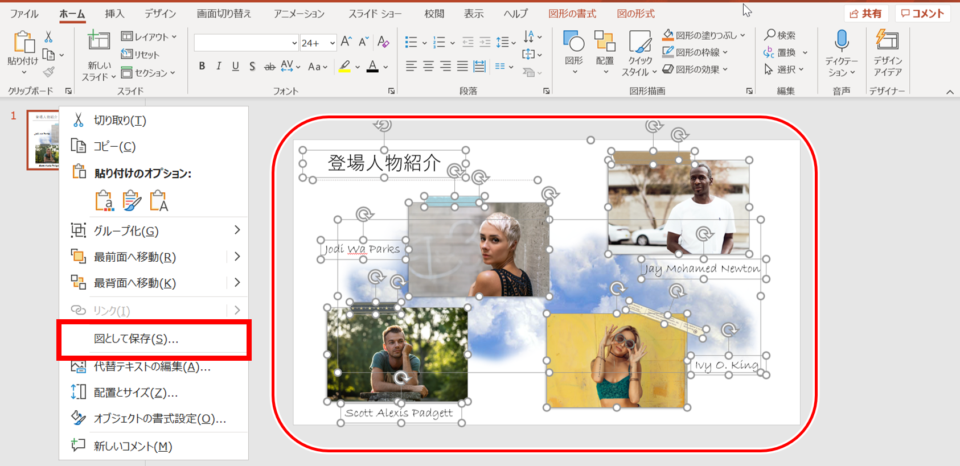Toggle italic formatting
Screen dimensions: 960x466
(218, 67)
